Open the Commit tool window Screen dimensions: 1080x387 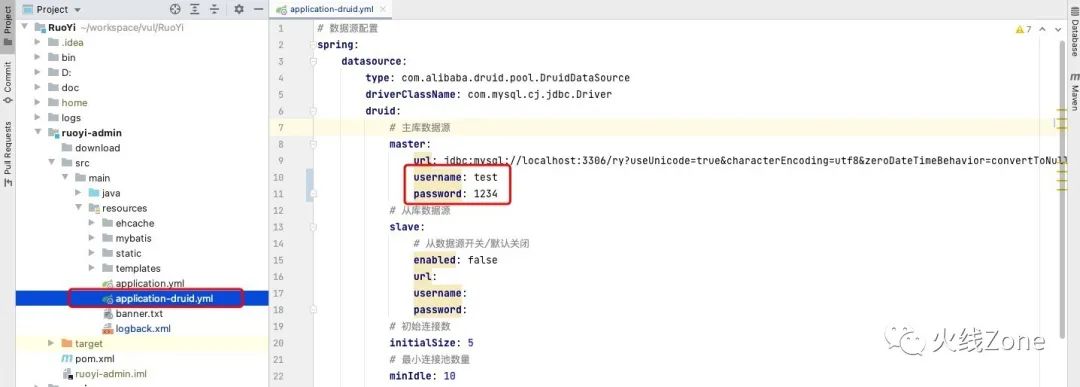pos(8,83)
